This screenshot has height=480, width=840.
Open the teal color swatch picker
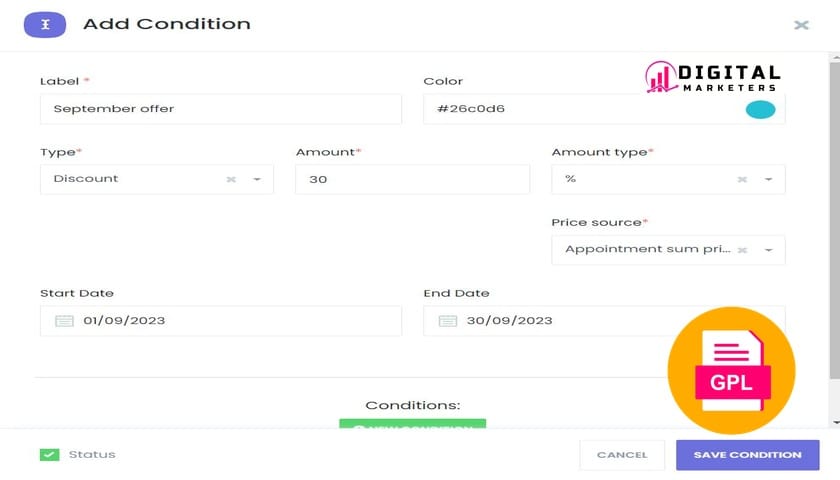tap(760, 109)
